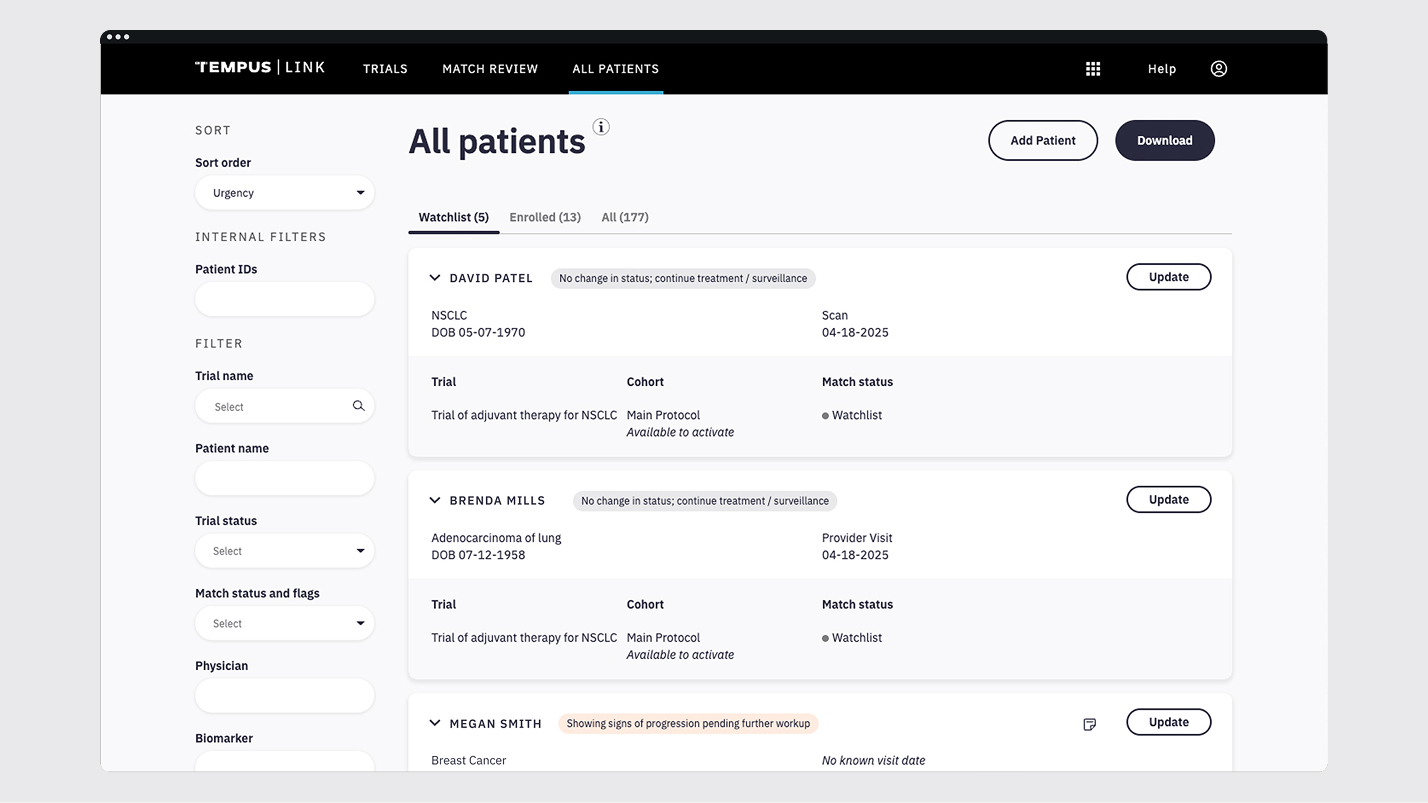The width and height of the screenshot is (1428, 803).
Task: Click the search icon in Trial name field
Action: click(358, 406)
